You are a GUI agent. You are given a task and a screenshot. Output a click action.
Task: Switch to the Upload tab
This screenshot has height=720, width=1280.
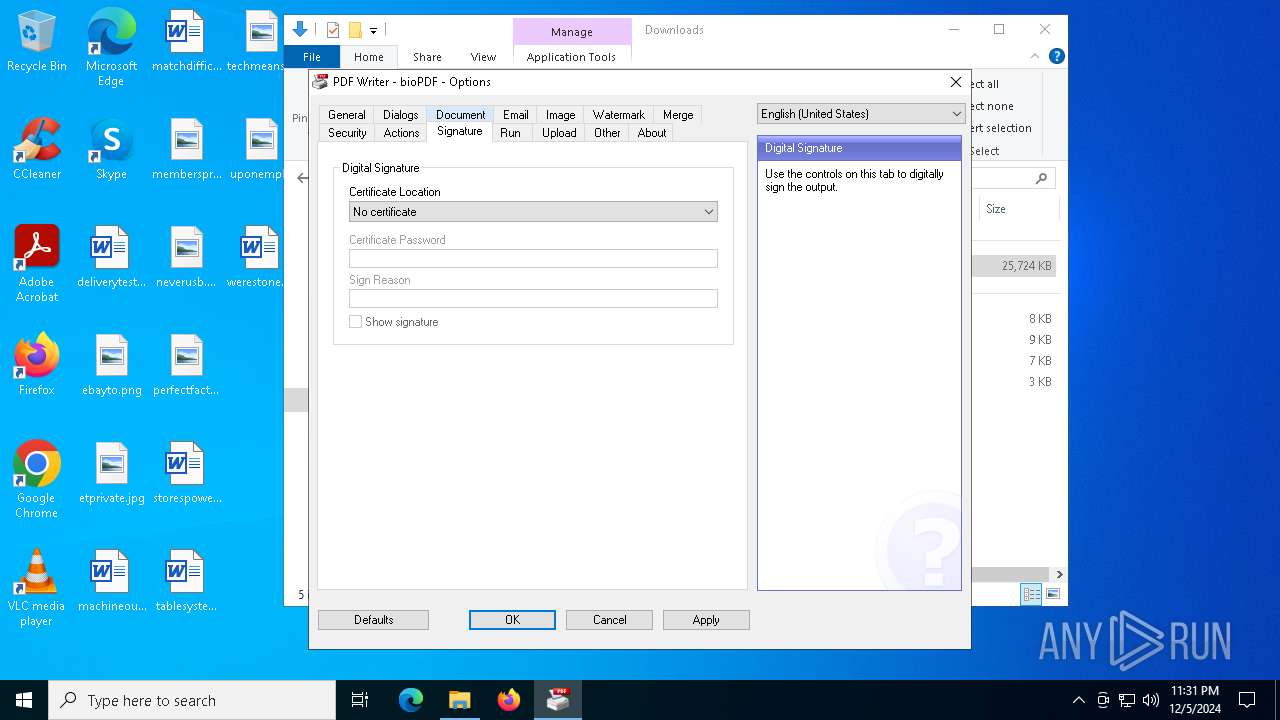point(559,133)
